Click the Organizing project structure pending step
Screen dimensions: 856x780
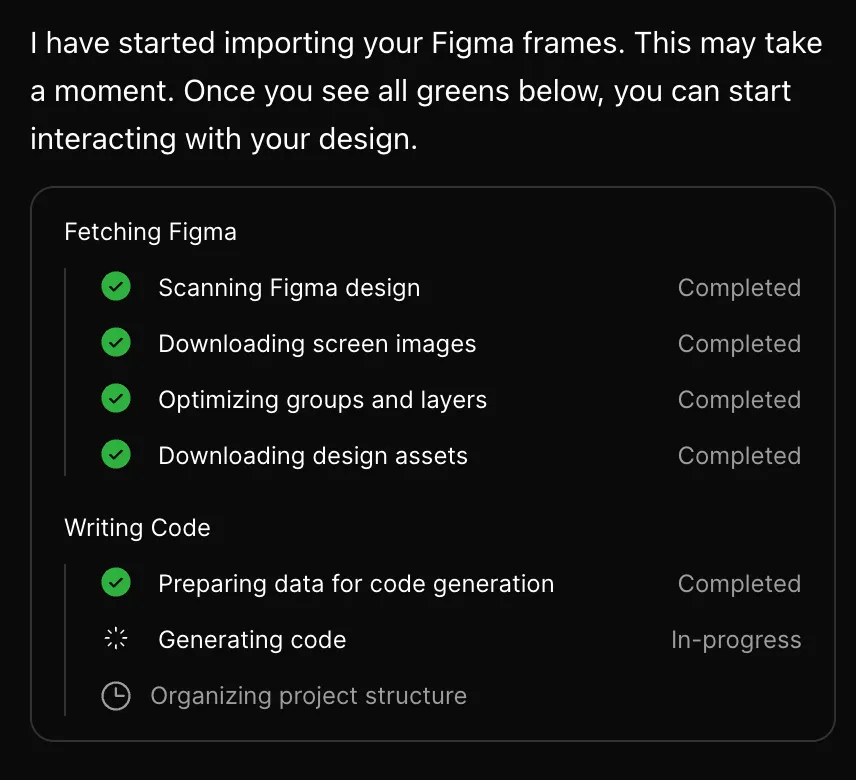tap(309, 696)
